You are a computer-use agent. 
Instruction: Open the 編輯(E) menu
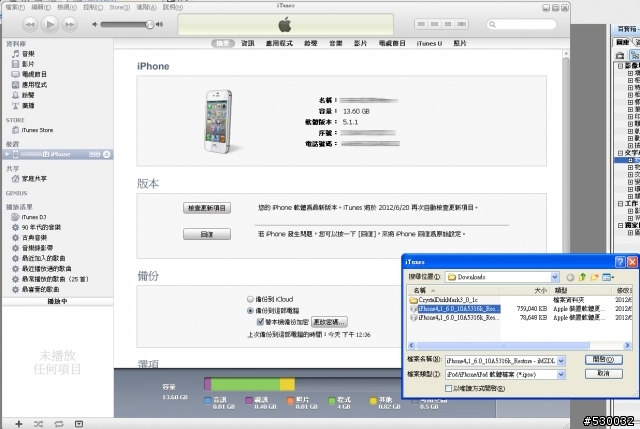[x=41, y=7]
